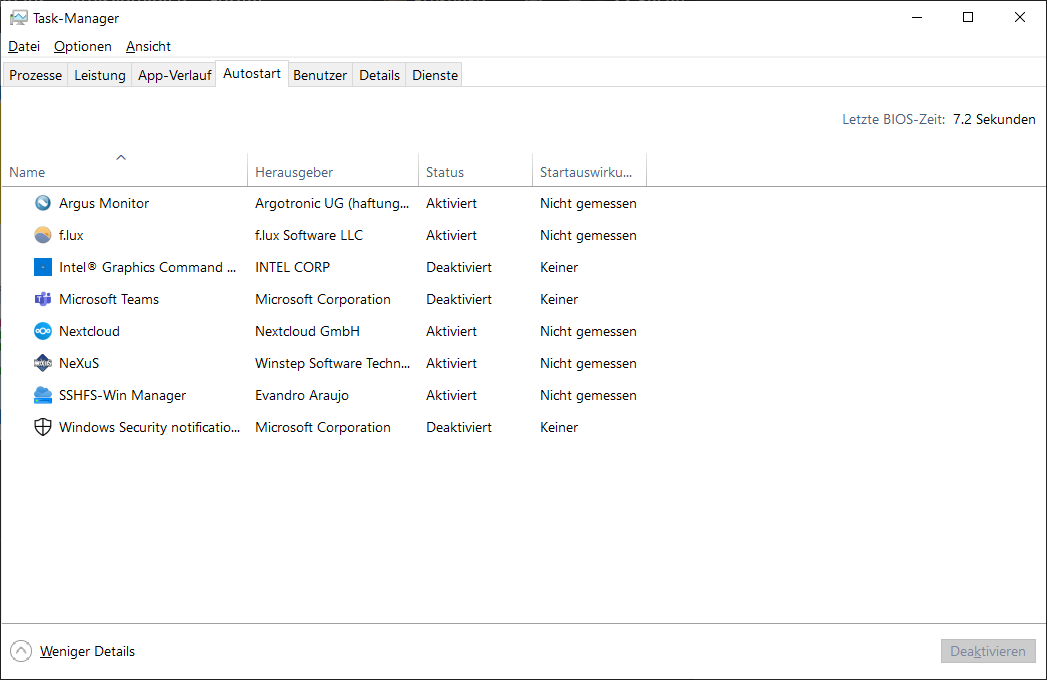Click Deaktiviert status of Intel Graphics
This screenshot has height=680, width=1047.
pos(459,267)
